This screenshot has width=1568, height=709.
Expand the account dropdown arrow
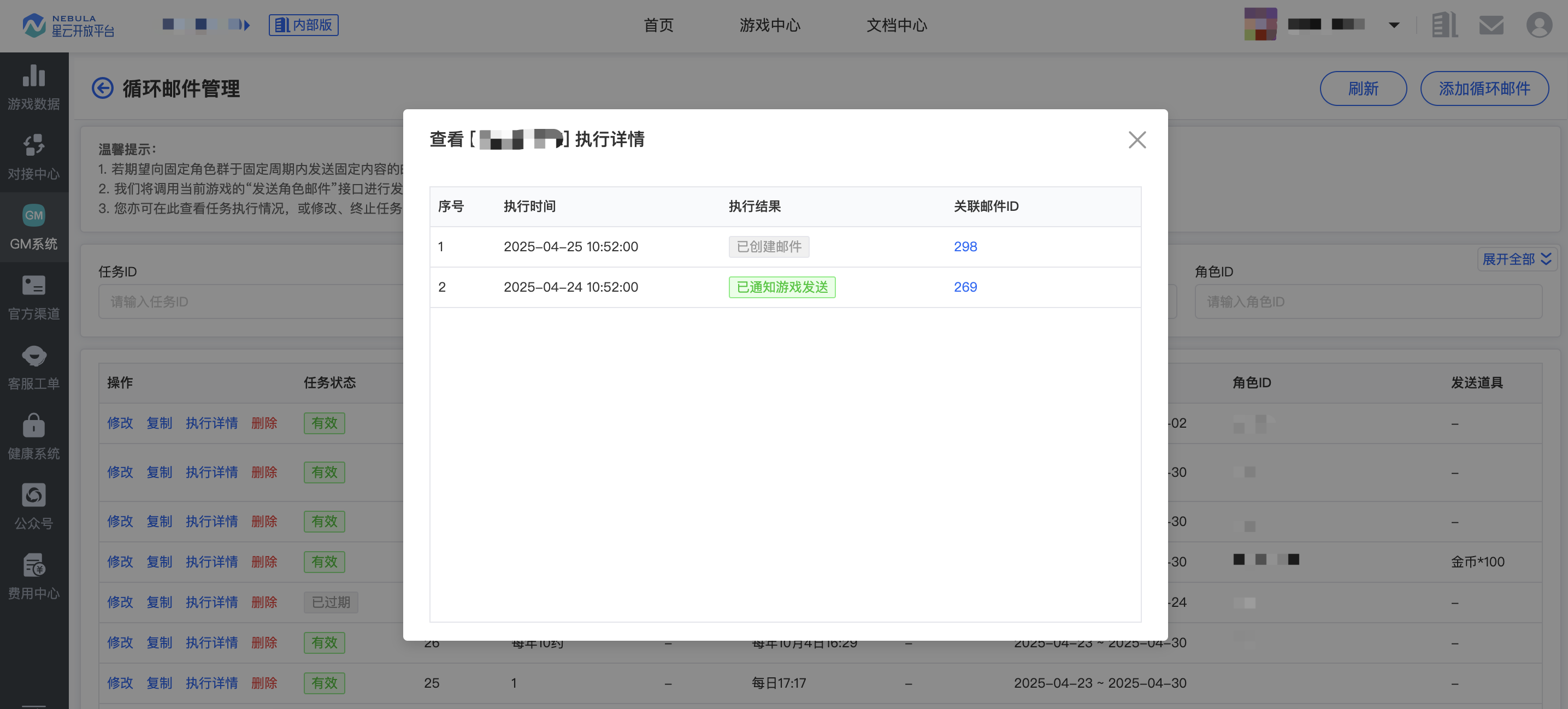(1393, 25)
